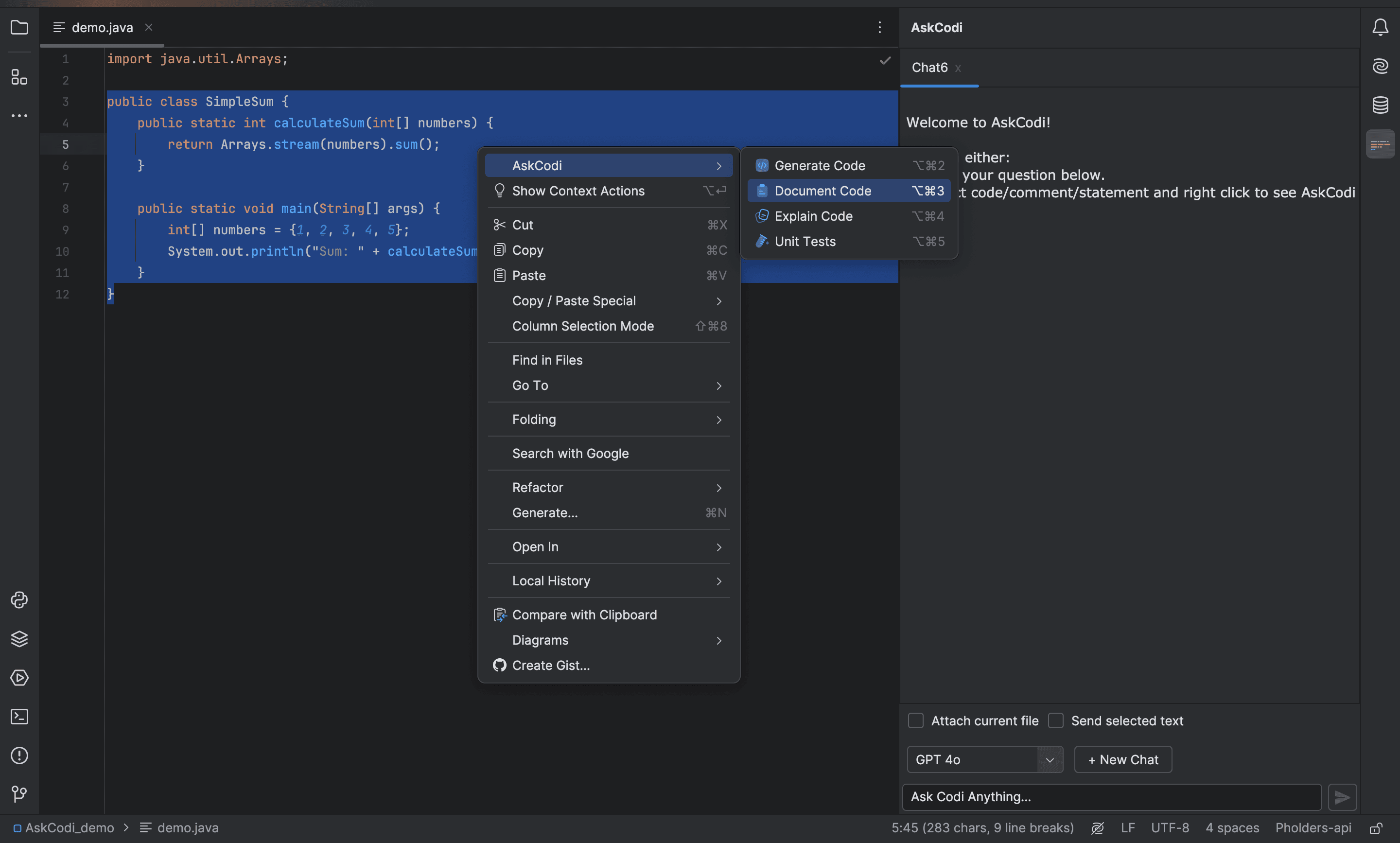1400x843 pixels.
Task: Enable Send selected text checkbox
Action: (x=1056, y=720)
